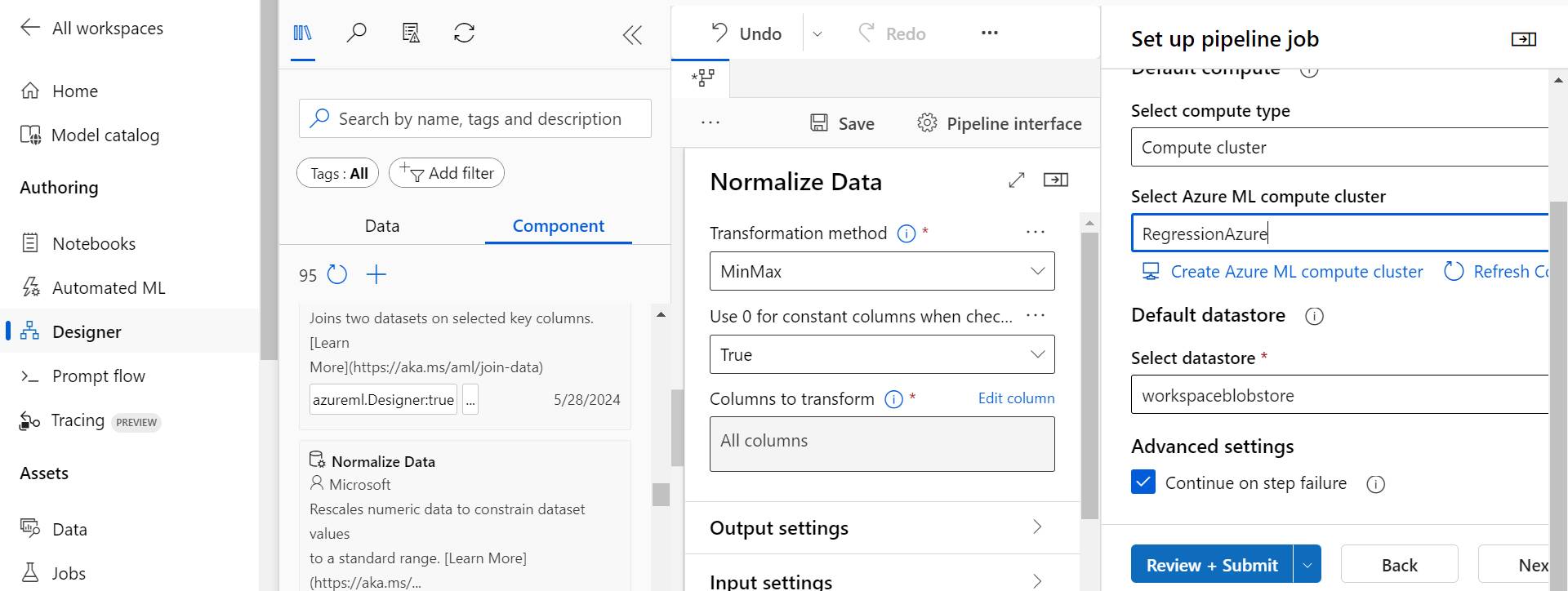Click the plus icon to add component
The width and height of the screenshot is (1568, 591).
tap(376, 274)
